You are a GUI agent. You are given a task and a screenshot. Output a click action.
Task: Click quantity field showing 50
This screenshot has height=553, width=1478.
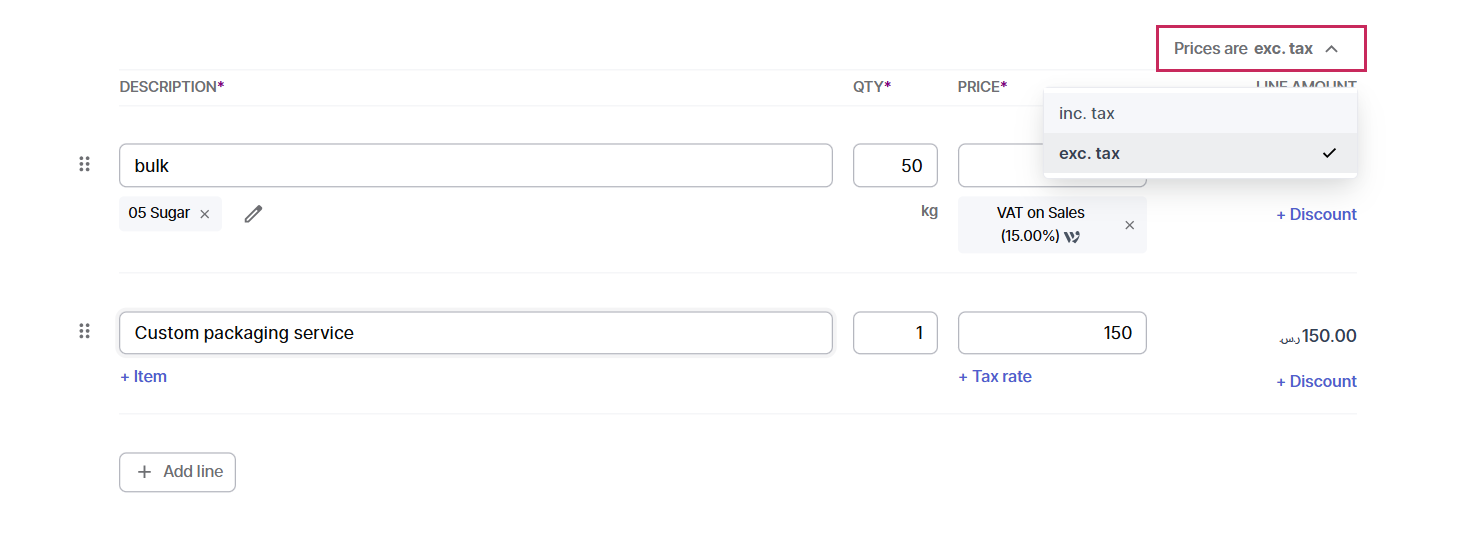[x=895, y=166]
